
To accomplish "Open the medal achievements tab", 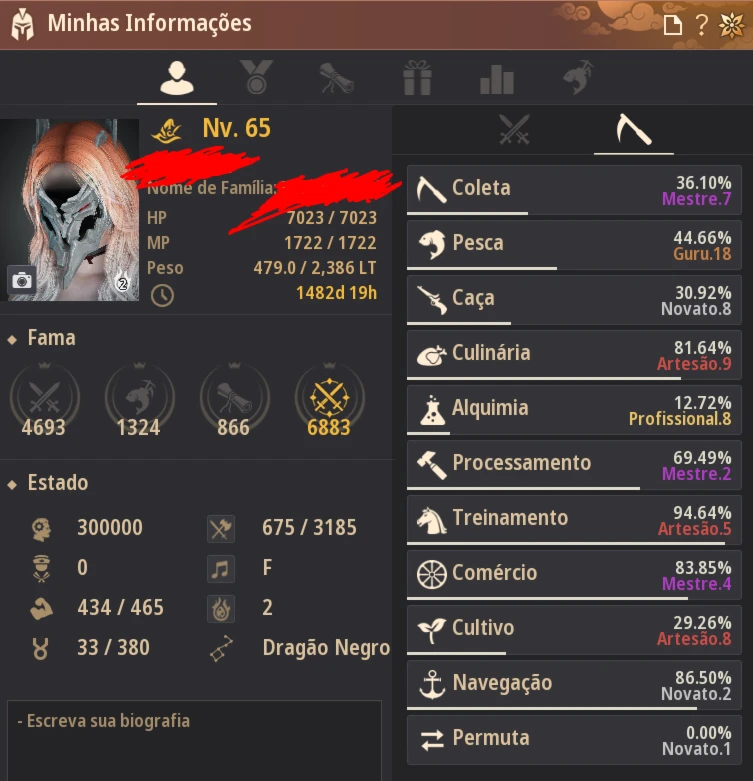I will click(256, 77).
